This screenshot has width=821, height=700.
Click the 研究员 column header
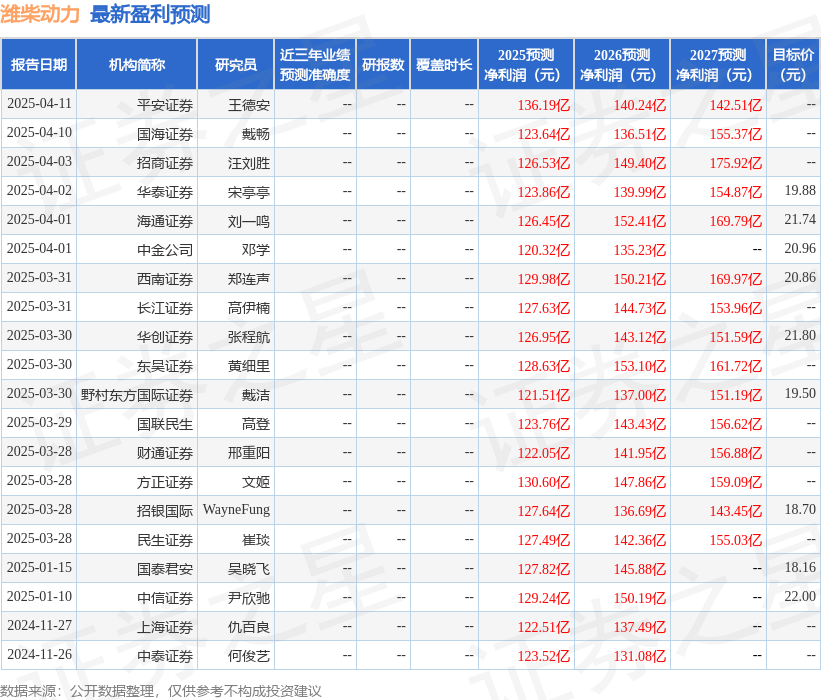coord(237,63)
